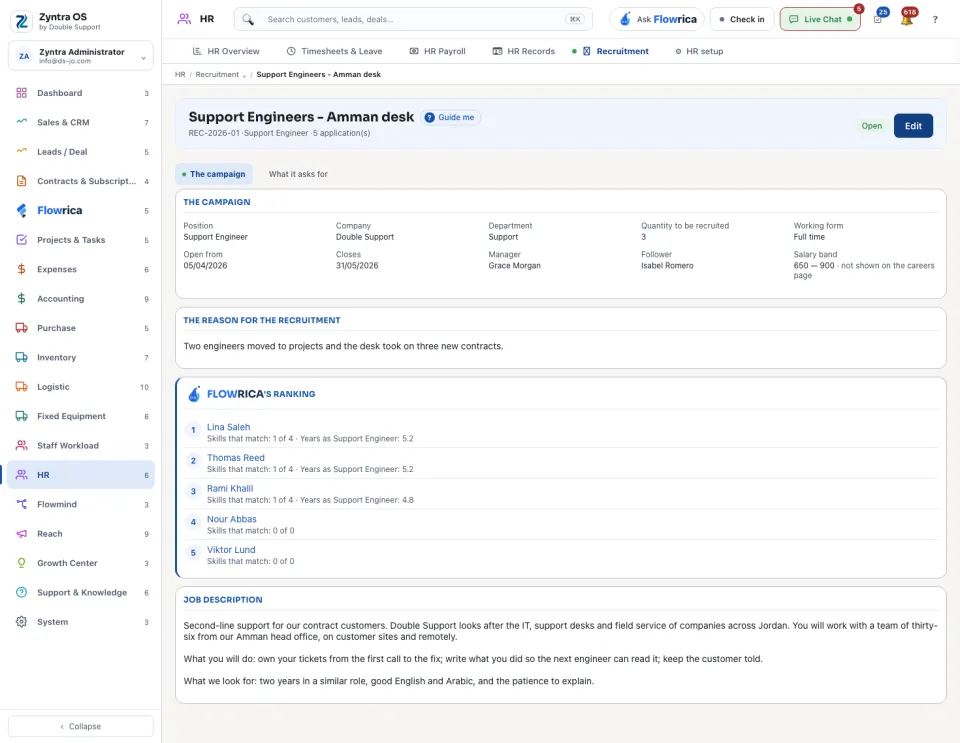Click the Purchase truck icon
The width and height of the screenshot is (960, 743).
[21, 328]
